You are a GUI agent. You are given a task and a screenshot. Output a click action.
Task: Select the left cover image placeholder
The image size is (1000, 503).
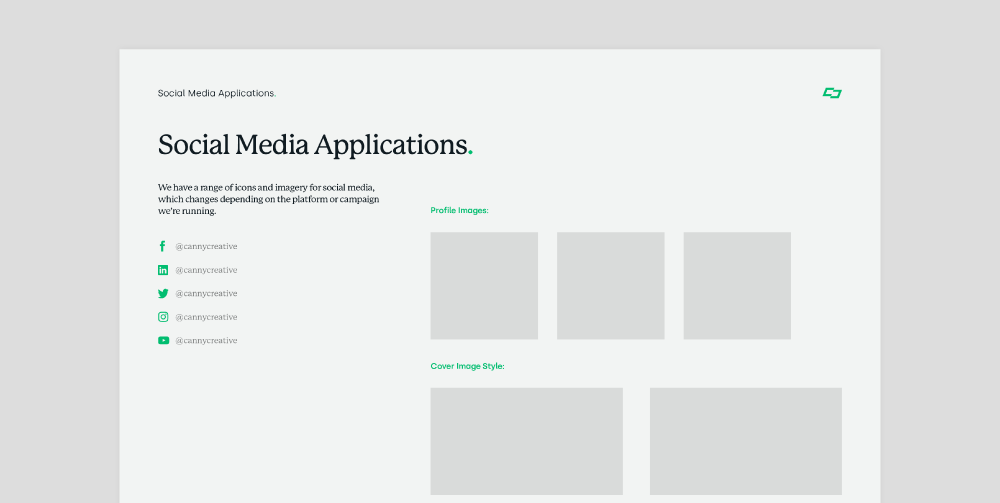(x=527, y=441)
